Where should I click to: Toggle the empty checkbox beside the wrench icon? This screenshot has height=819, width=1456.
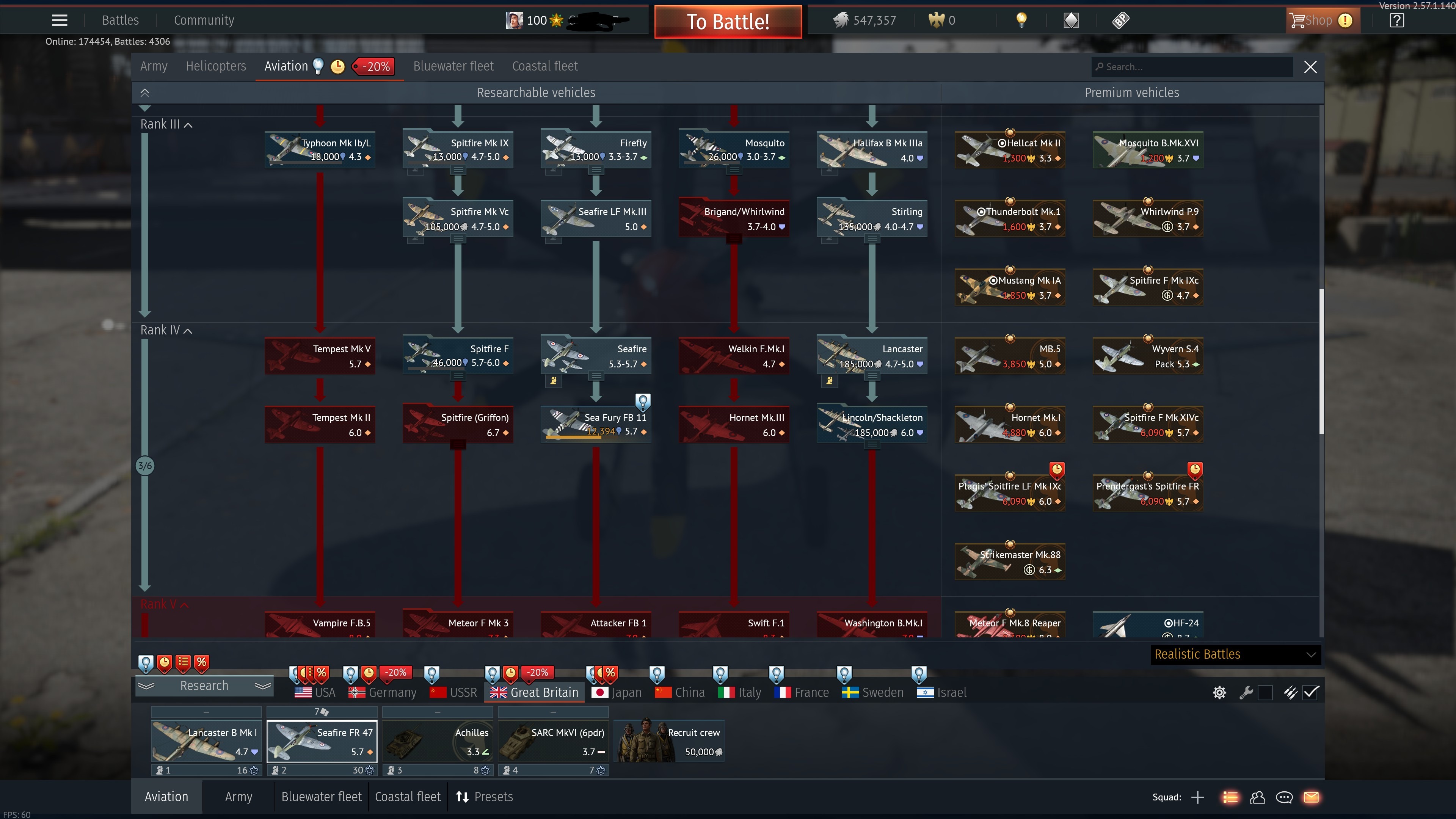coord(1266,692)
